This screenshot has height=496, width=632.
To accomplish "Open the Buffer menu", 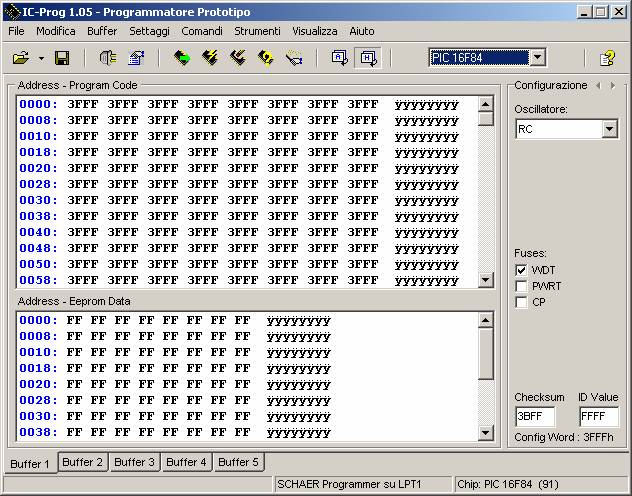I will click(102, 31).
